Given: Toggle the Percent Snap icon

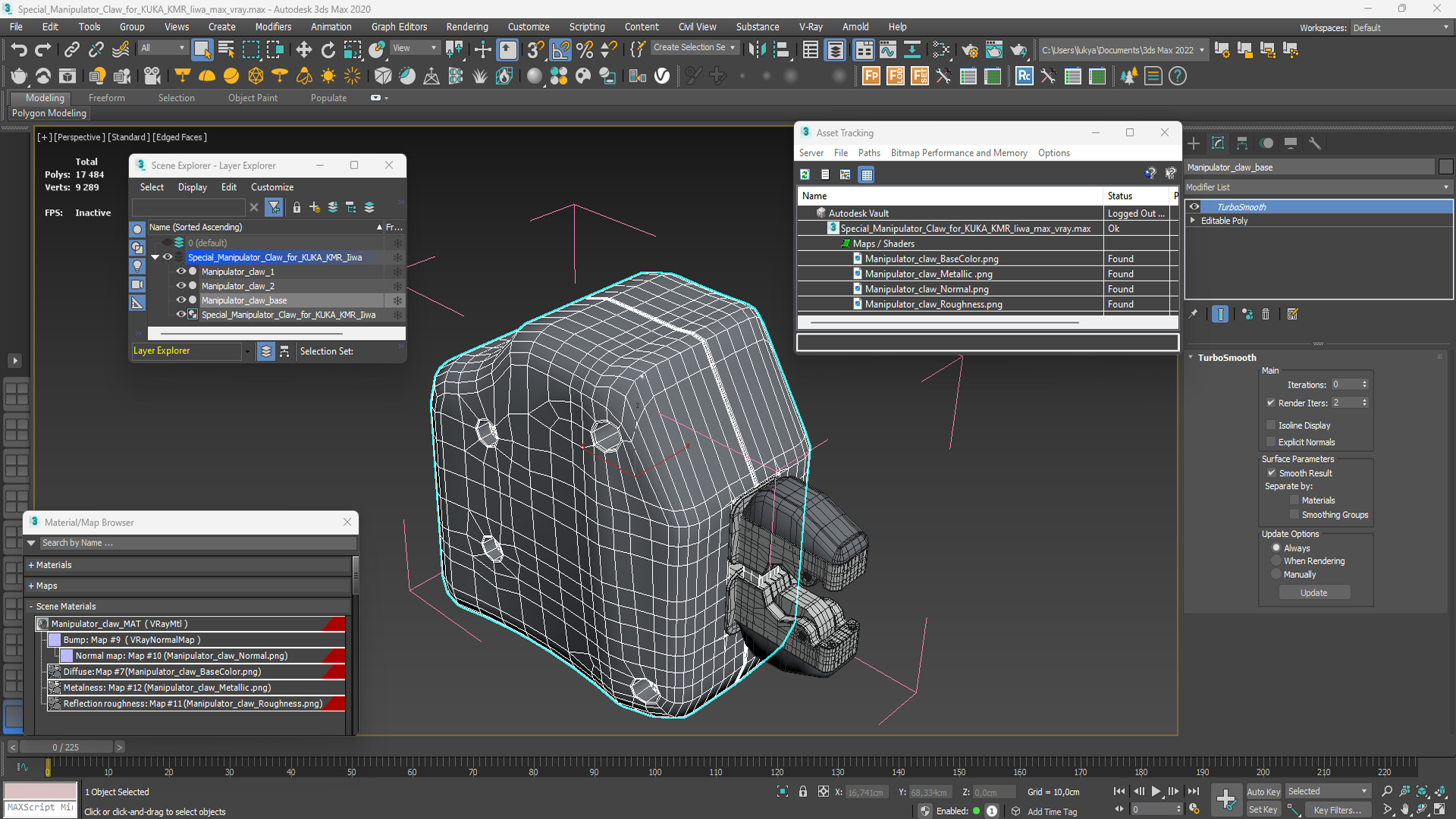Looking at the screenshot, I should pyautogui.click(x=585, y=50).
